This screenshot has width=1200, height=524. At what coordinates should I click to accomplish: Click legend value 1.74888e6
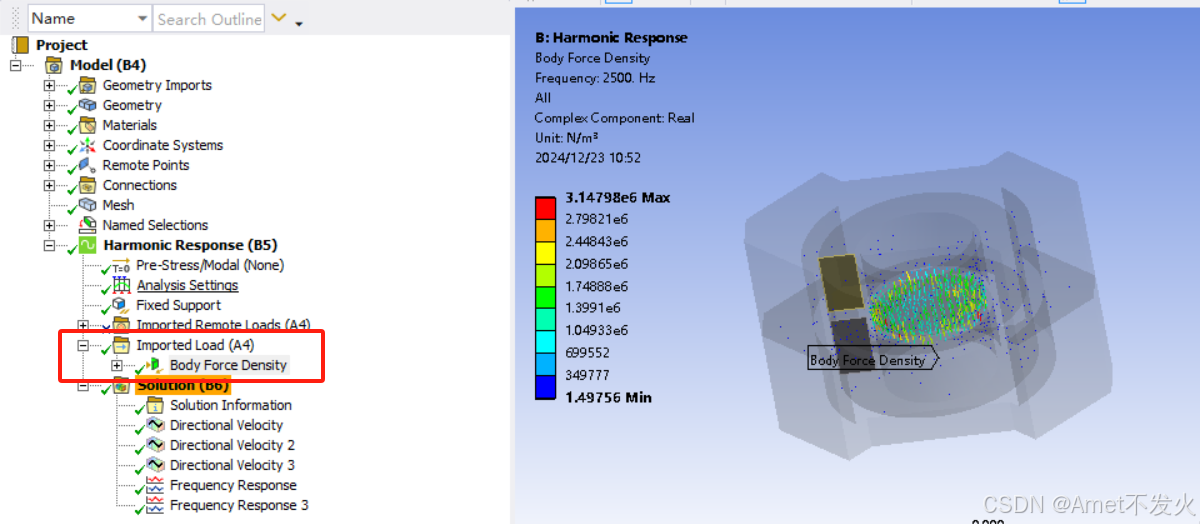(x=596, y=286)
